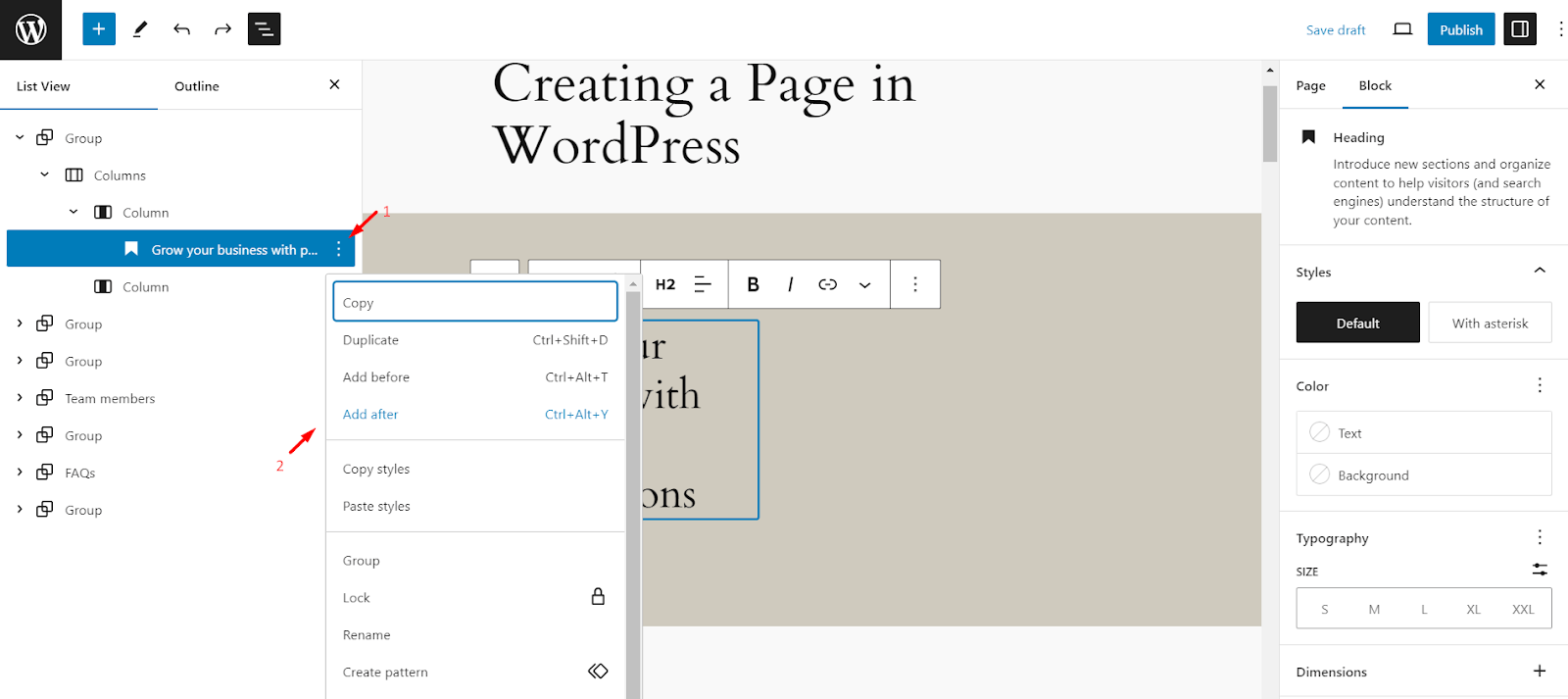1568x699 pixels.
Task: Select font size XXL
Action: 1523,609
